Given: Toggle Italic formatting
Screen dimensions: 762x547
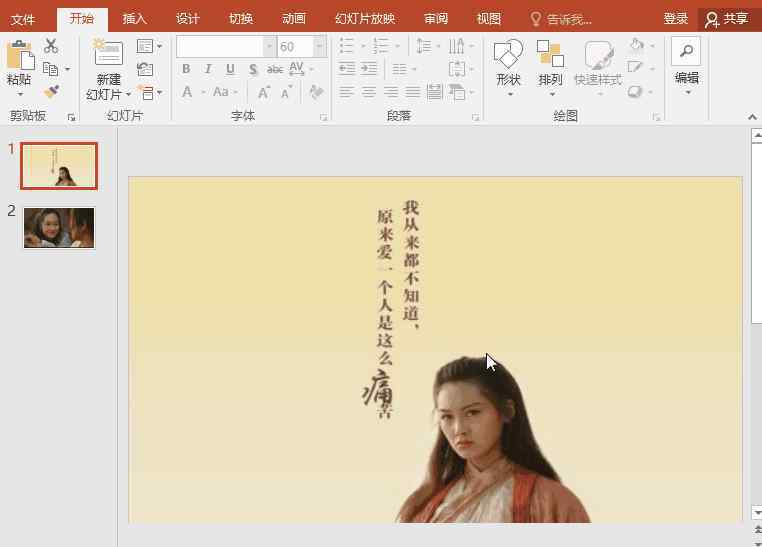Looking at the screenshot, I should point(208,69).
